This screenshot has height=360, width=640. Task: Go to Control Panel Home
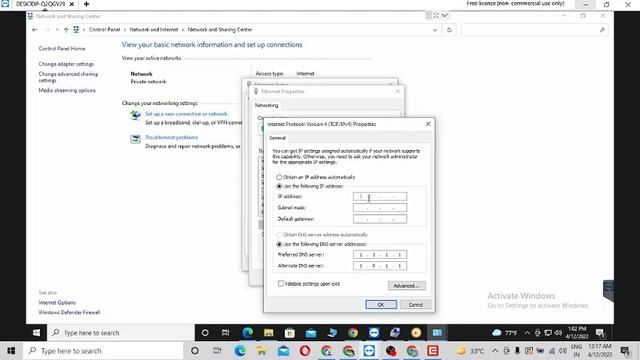tap(62, 49)
